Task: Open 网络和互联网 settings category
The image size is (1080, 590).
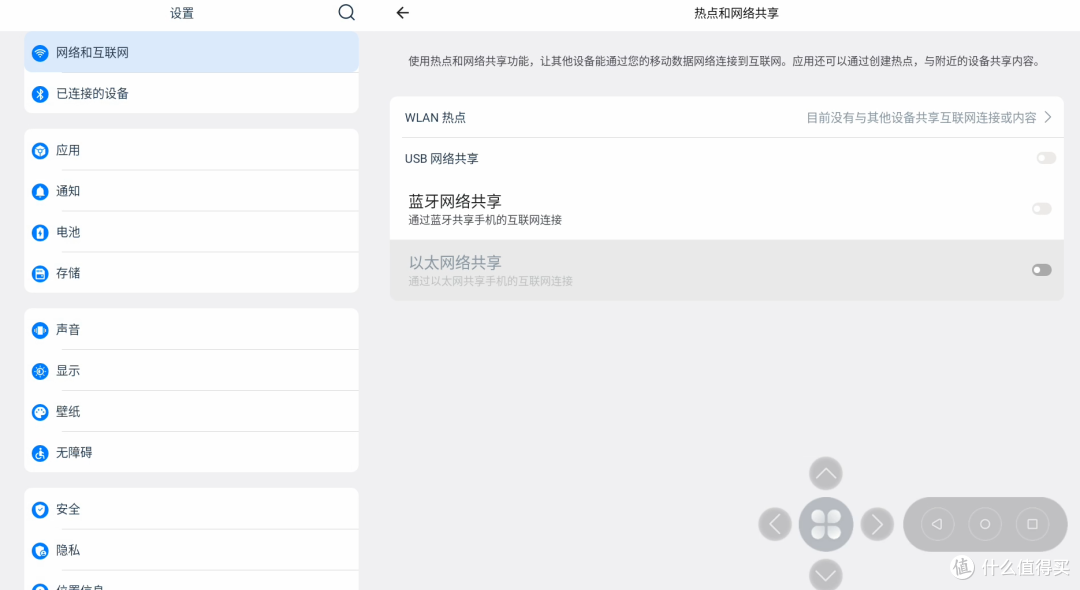Action: pyautogui.click(x=191, y=52)
